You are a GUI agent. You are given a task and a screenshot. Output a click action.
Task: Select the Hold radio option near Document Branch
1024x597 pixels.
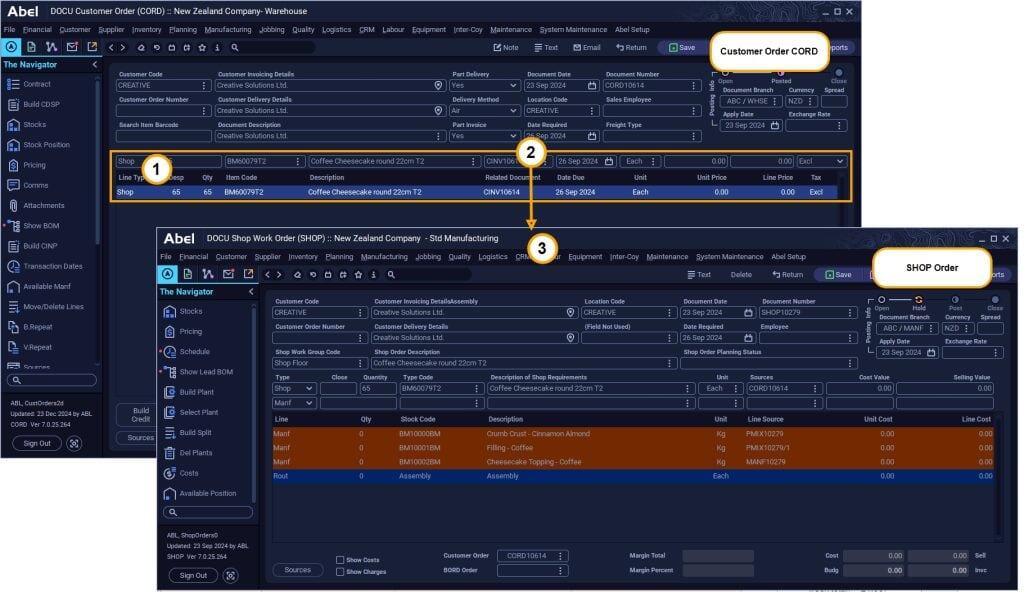coord(918,300)
